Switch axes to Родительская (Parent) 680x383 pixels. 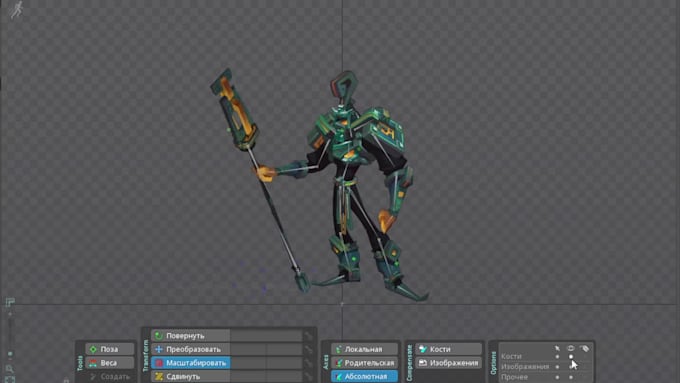(x=365, y=363)
